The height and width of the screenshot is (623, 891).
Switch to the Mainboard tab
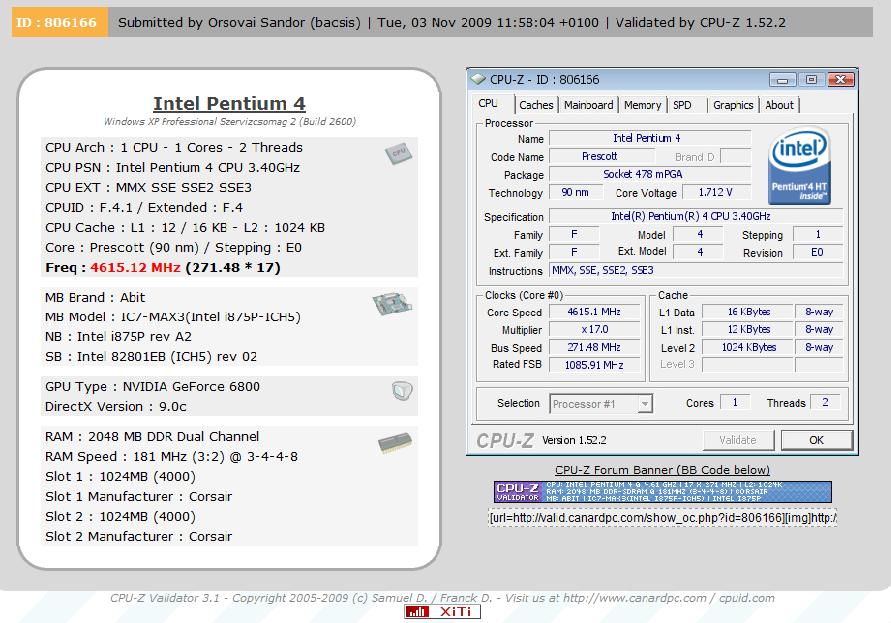coord(589,105)
